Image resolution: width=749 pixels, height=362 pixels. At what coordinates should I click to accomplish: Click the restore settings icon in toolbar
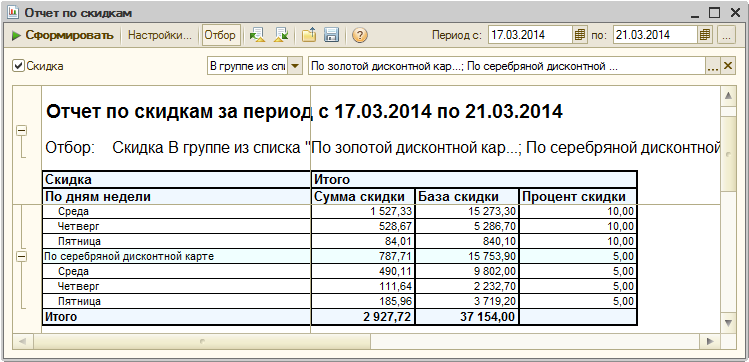pyautogui.click(x=257, y=35)
